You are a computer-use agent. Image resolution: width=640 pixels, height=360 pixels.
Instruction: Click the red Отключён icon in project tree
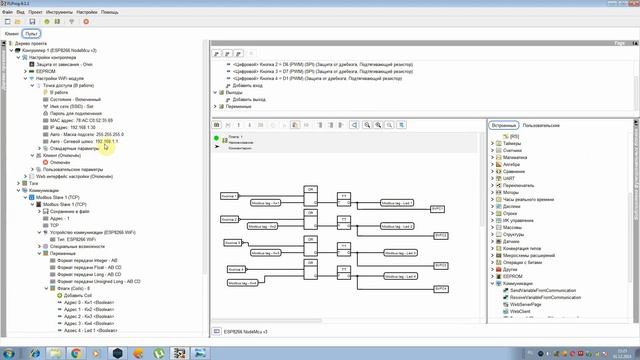46,162
